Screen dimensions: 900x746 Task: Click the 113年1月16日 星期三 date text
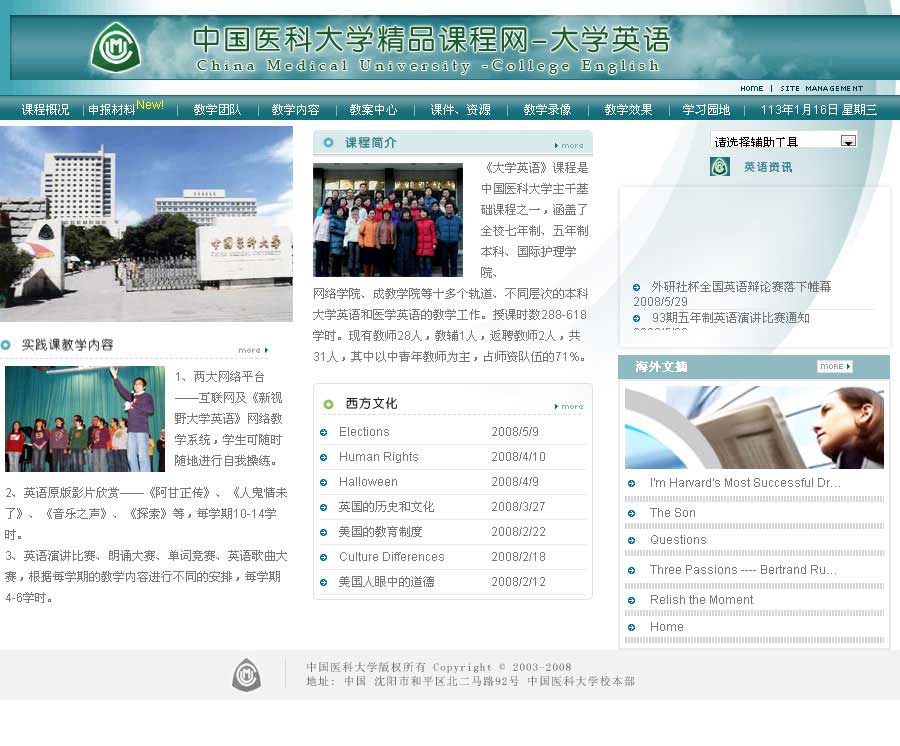pyautogui.click(x=818, y=110)
